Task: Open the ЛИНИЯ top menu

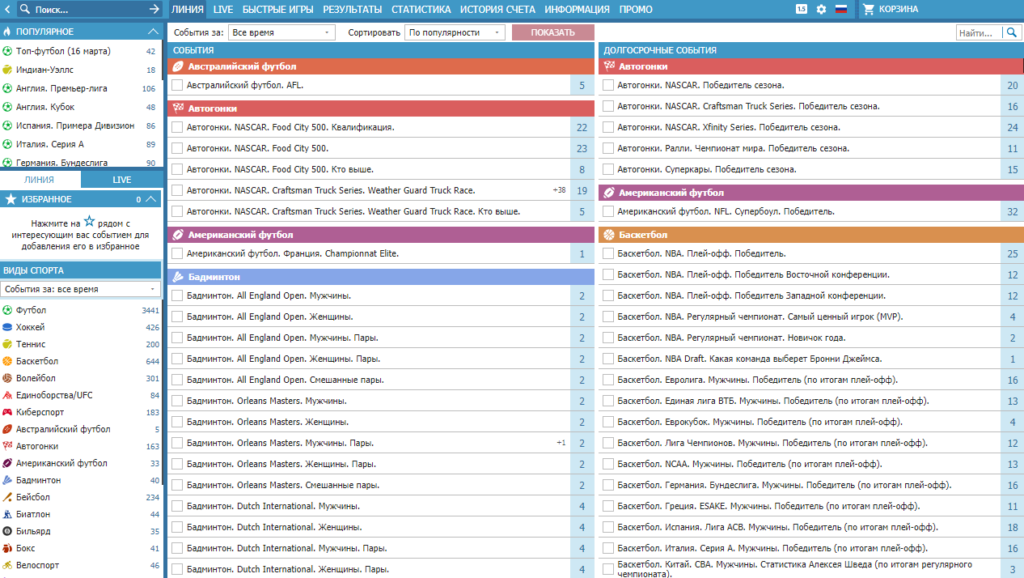Action: (x=187, y=9)
